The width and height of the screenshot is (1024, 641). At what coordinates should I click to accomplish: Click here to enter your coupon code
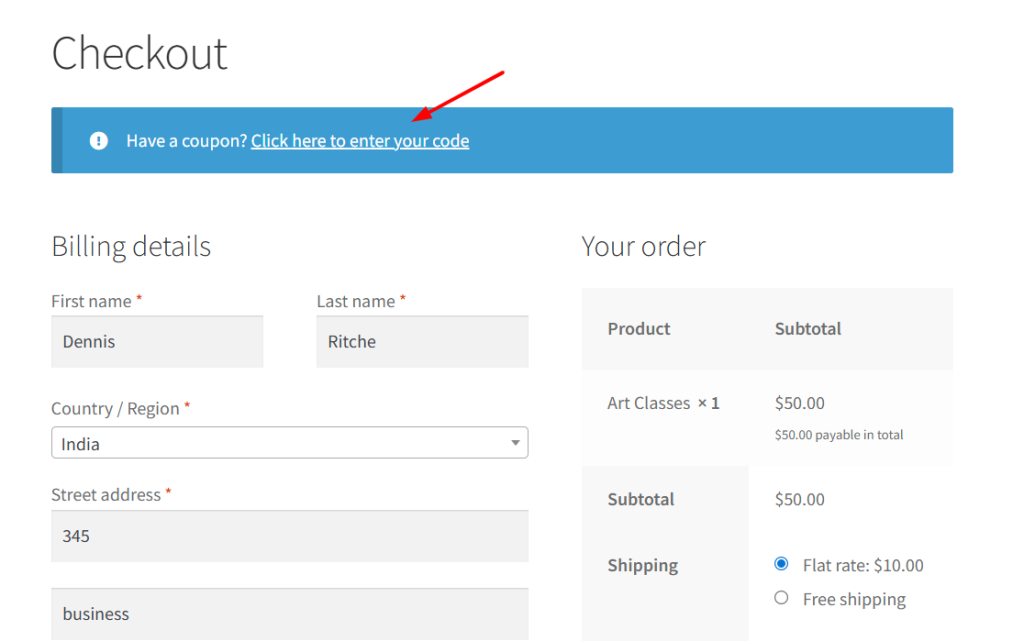(359, 140)
